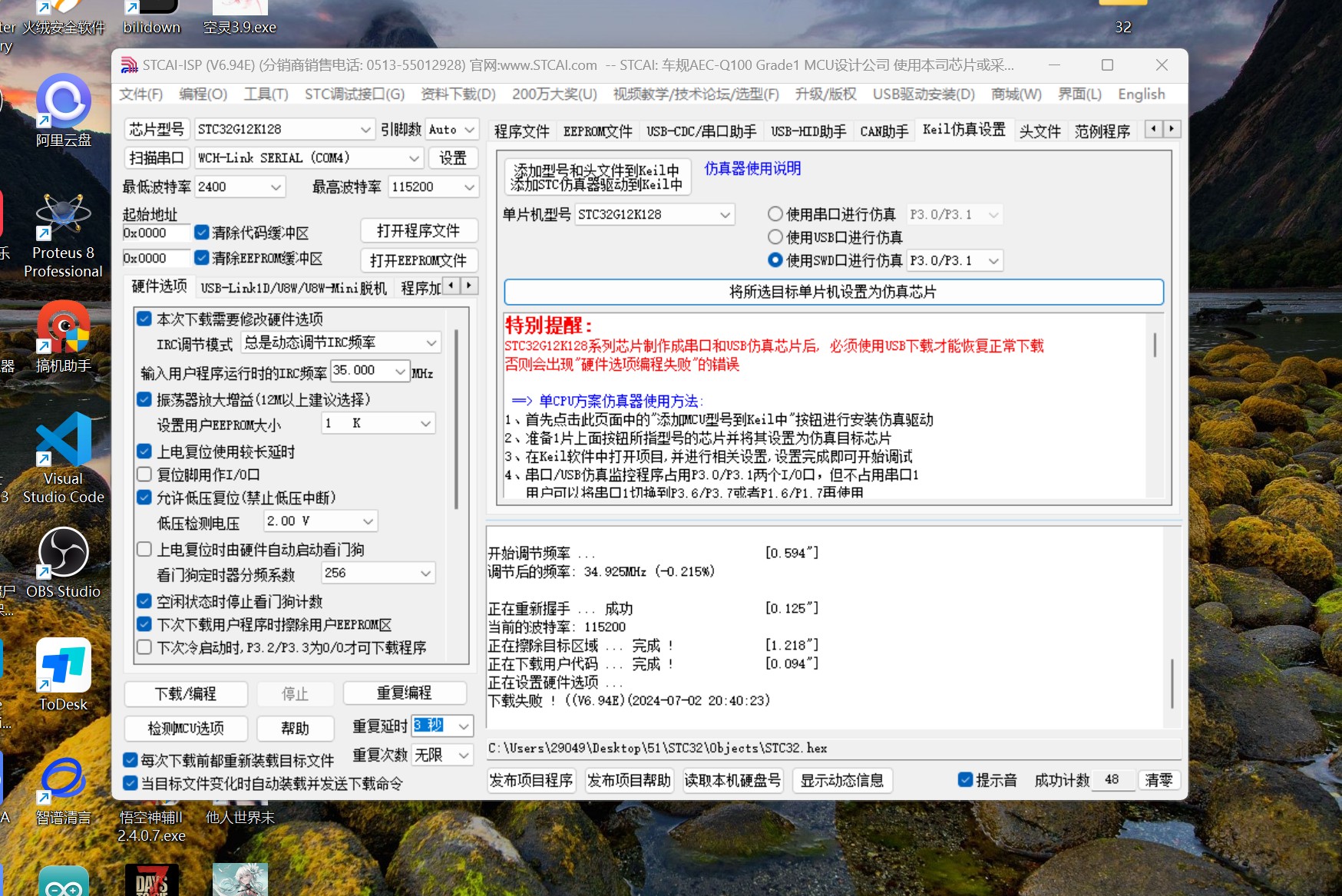Switch to USB-LinkID/U8W/U8W-Mini脱机 tab
The width and height of the screenshot is (1342, 896).
pos(294,288)
